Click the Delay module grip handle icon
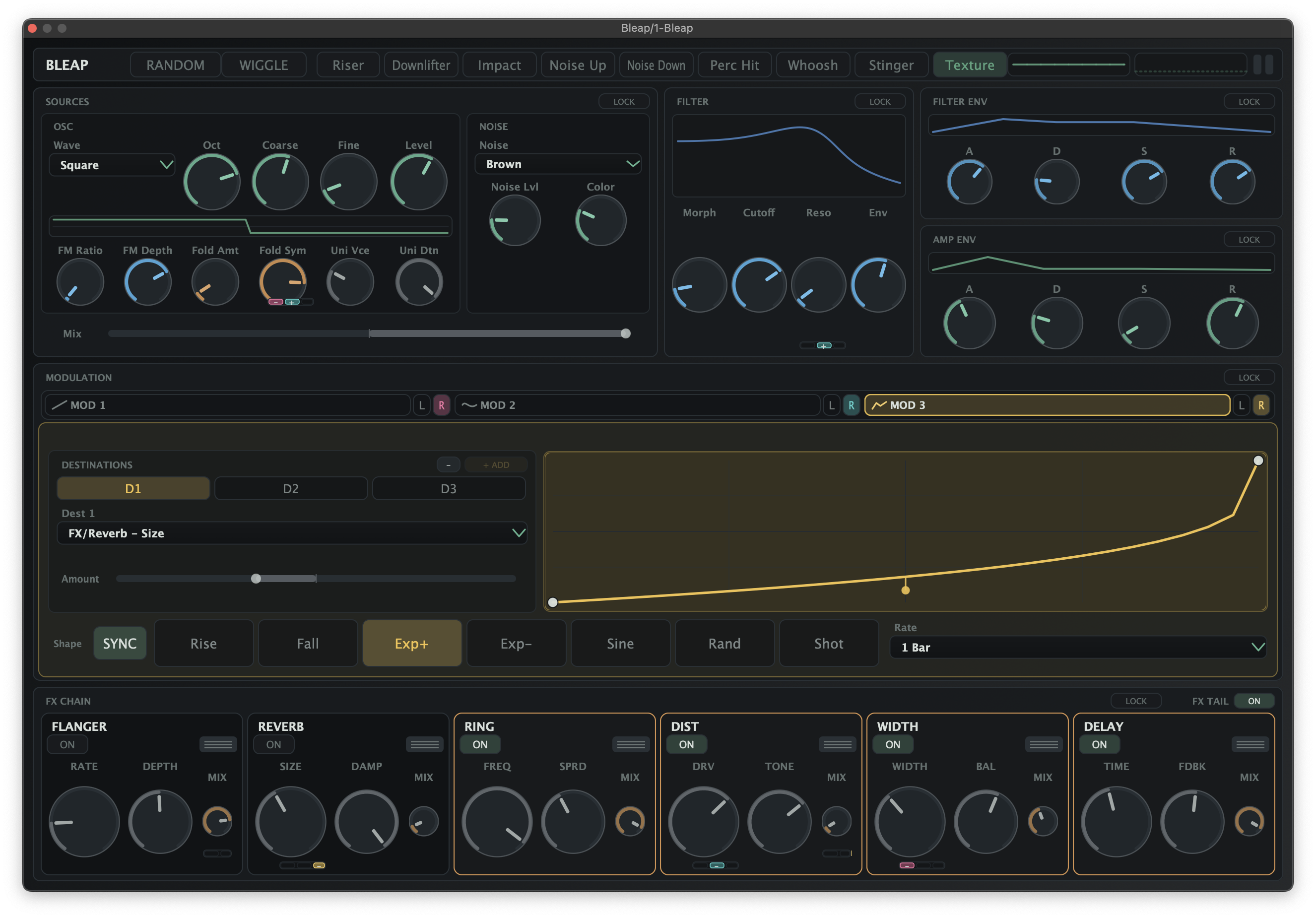The width and height of the screenshot is (1316, 918). click(1250, 744)
